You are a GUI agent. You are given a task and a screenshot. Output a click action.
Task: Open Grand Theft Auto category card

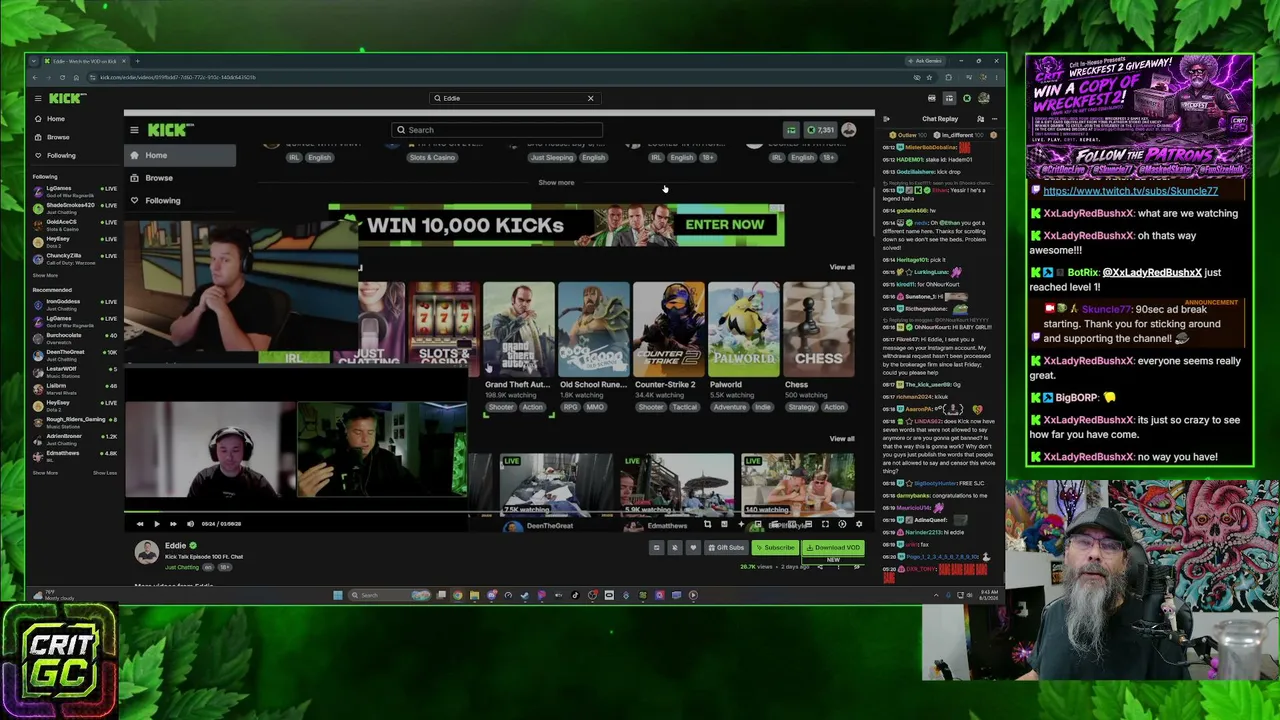(x=518, y=330)
